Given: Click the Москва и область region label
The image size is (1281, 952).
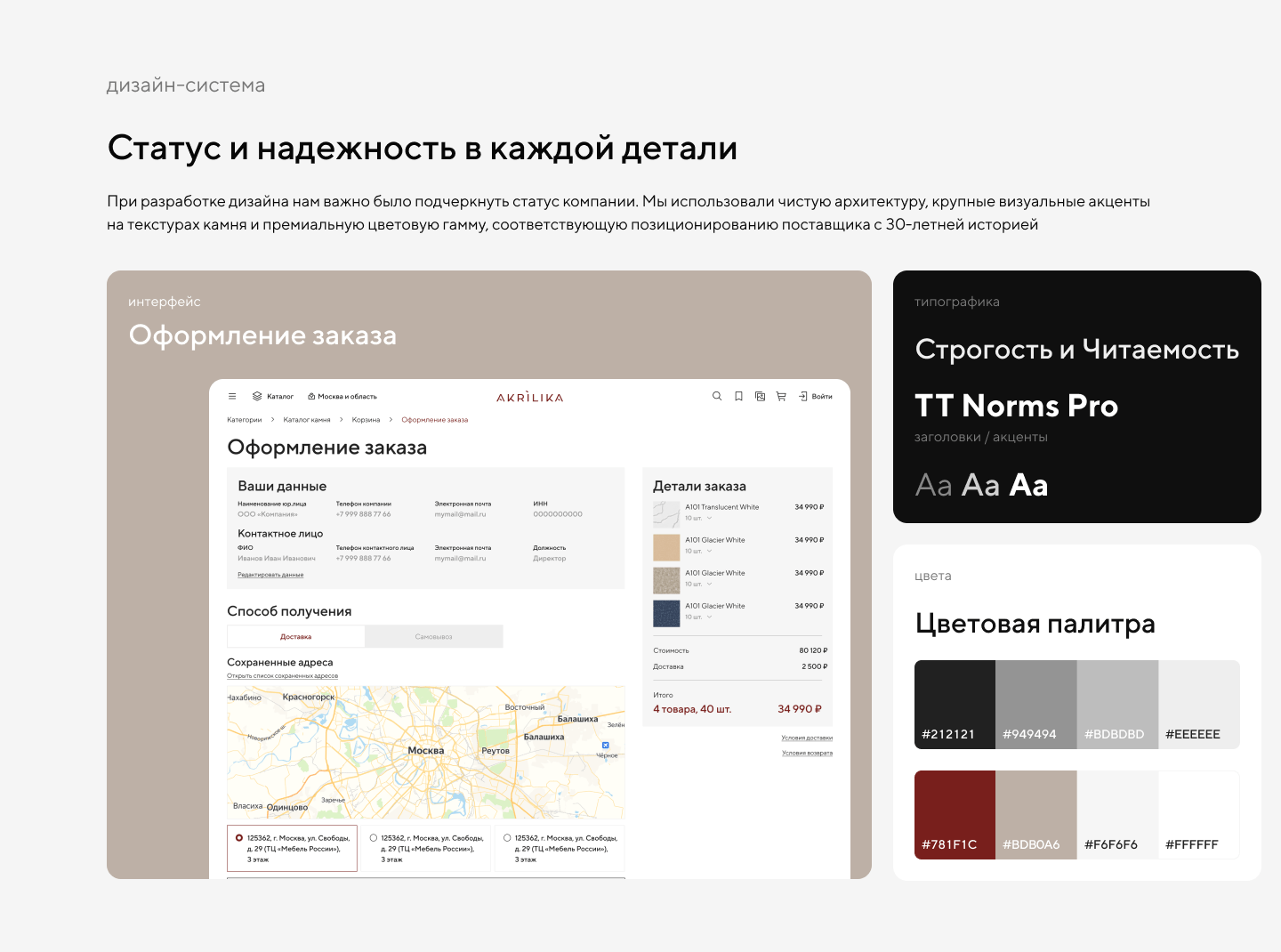Looking at the screenshot, I should point(348,397).
